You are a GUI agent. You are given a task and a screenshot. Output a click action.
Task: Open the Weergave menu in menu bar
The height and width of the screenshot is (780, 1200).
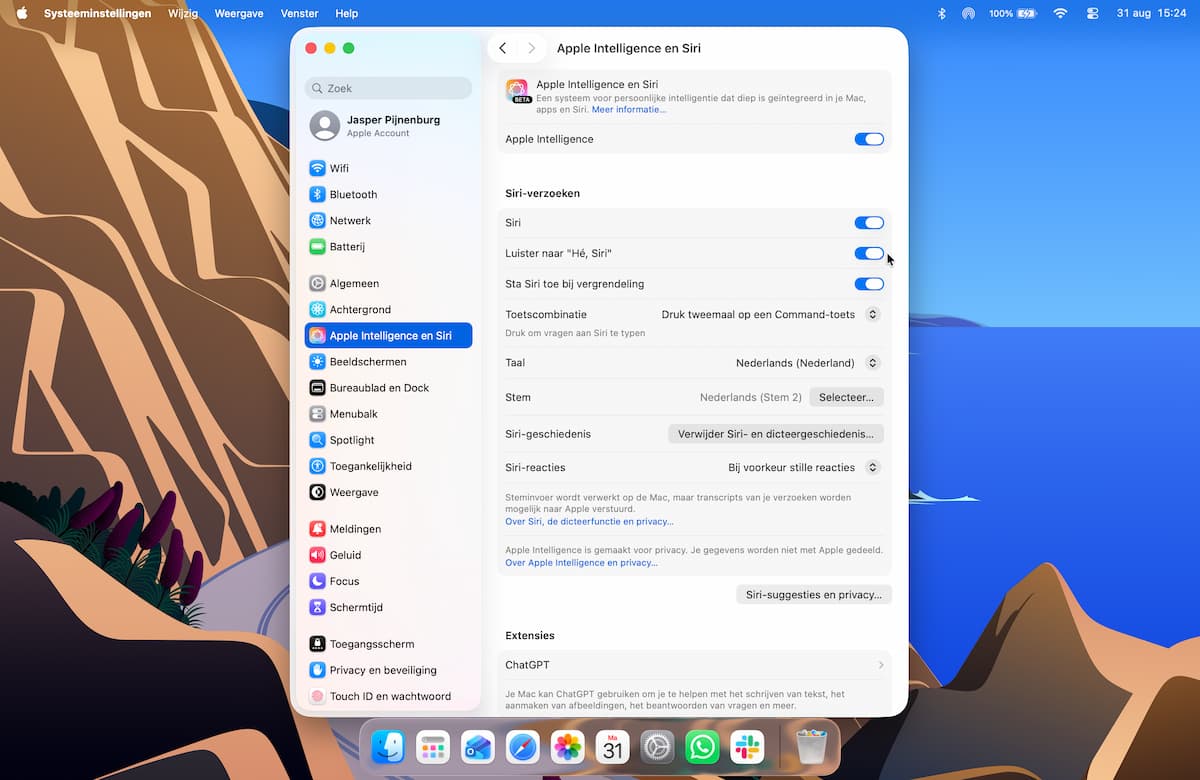(237, 13)
